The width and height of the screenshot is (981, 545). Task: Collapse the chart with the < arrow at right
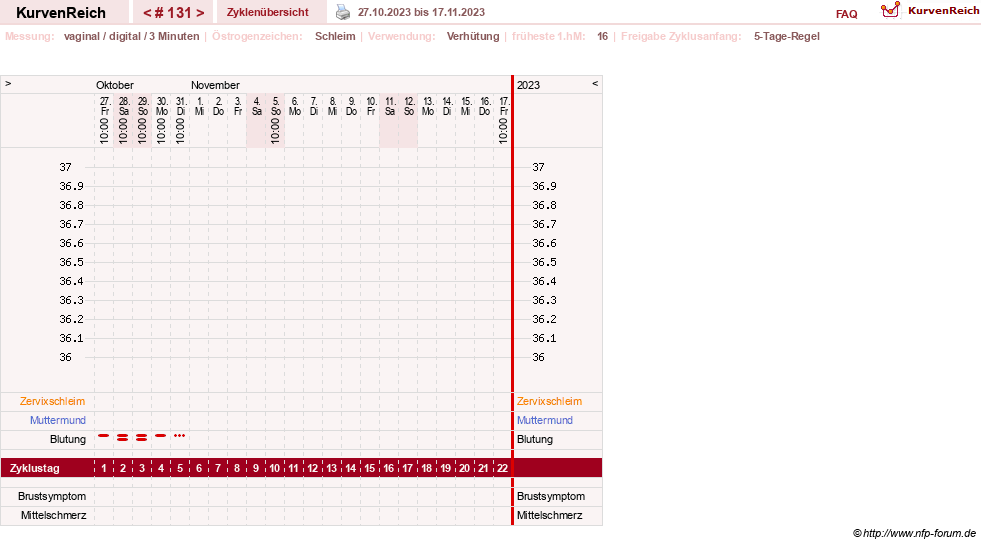coord(595,83)
